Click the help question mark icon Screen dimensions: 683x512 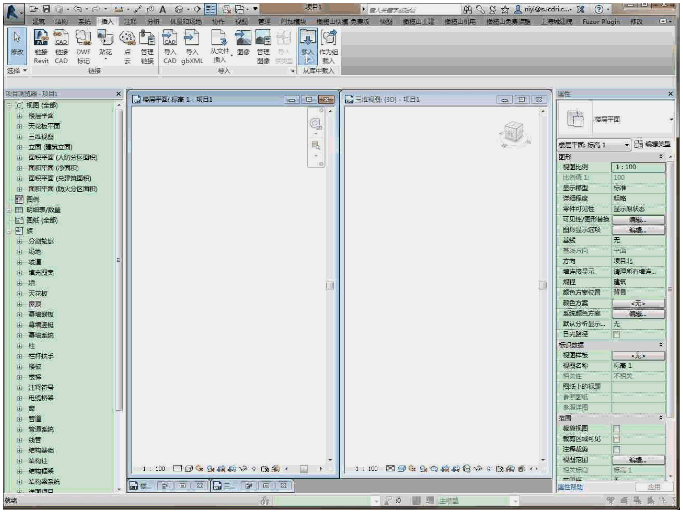(x=599, y=9)
